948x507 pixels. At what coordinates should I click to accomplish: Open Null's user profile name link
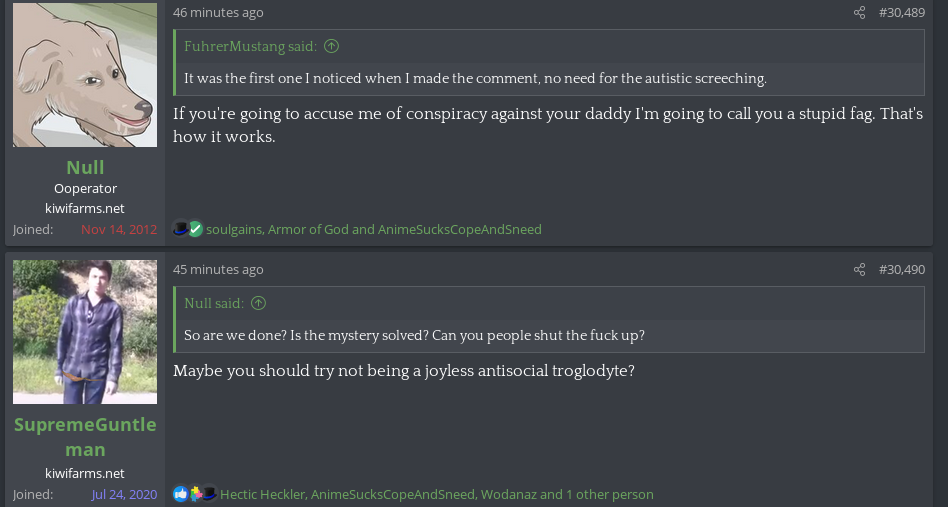85,167
